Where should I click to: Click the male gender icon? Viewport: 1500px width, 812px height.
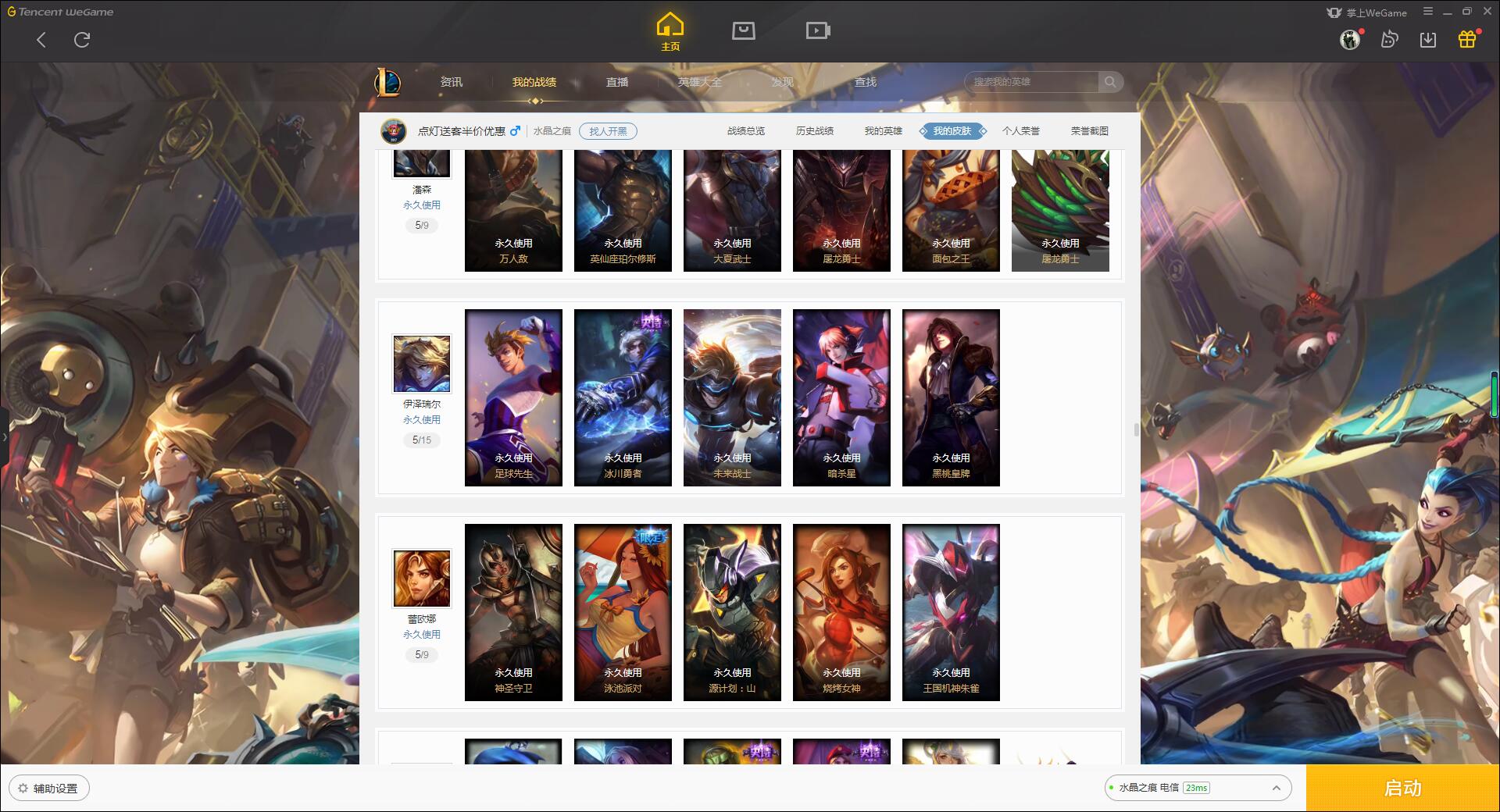(515, 131)
